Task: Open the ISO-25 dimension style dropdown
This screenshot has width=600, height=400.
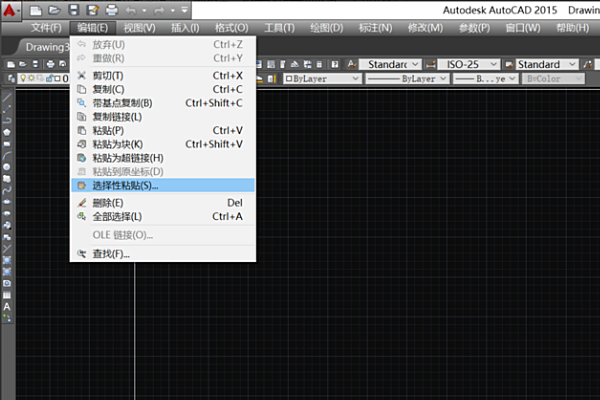Action: (469, 64)
